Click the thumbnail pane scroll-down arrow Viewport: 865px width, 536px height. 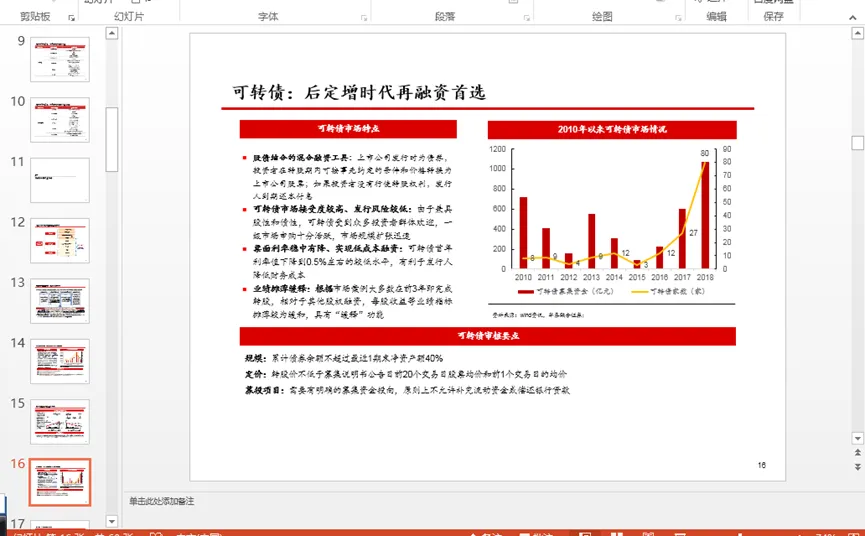coord(111,521)
